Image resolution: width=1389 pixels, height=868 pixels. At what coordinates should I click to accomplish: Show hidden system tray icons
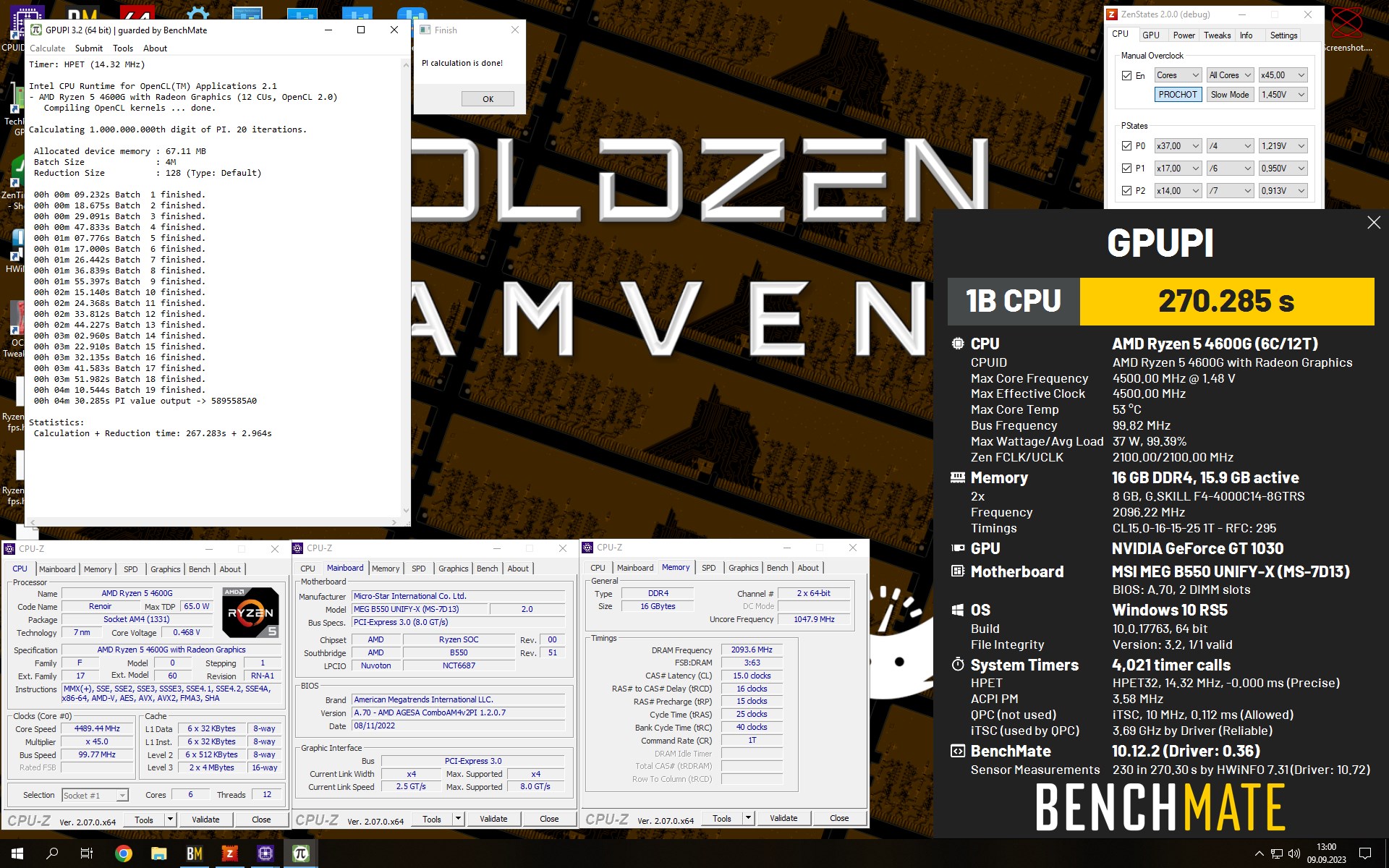pyautogui.click(x=1259, y=854)
